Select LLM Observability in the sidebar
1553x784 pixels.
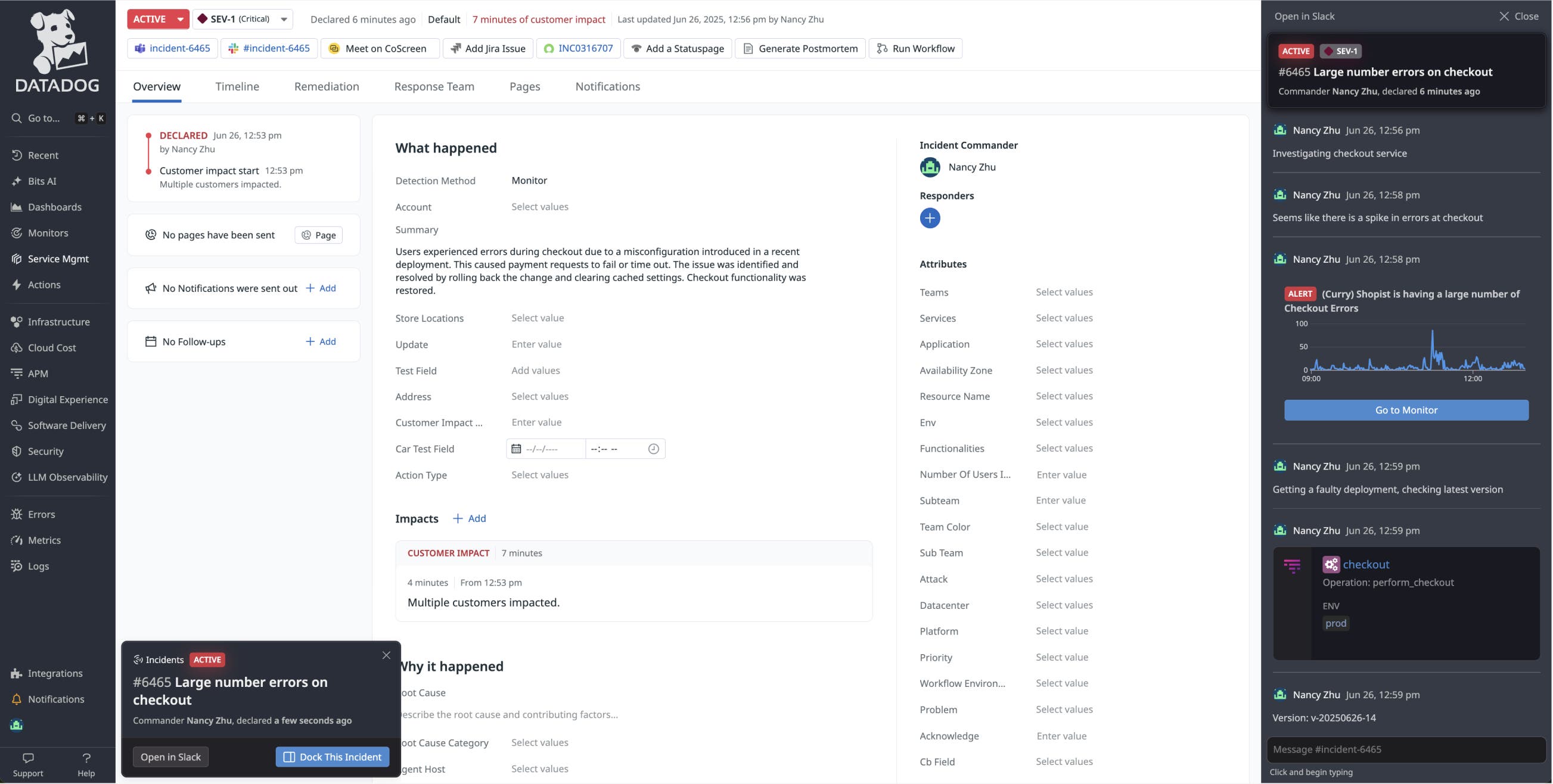pyautogui.click(x=67, y=477)
